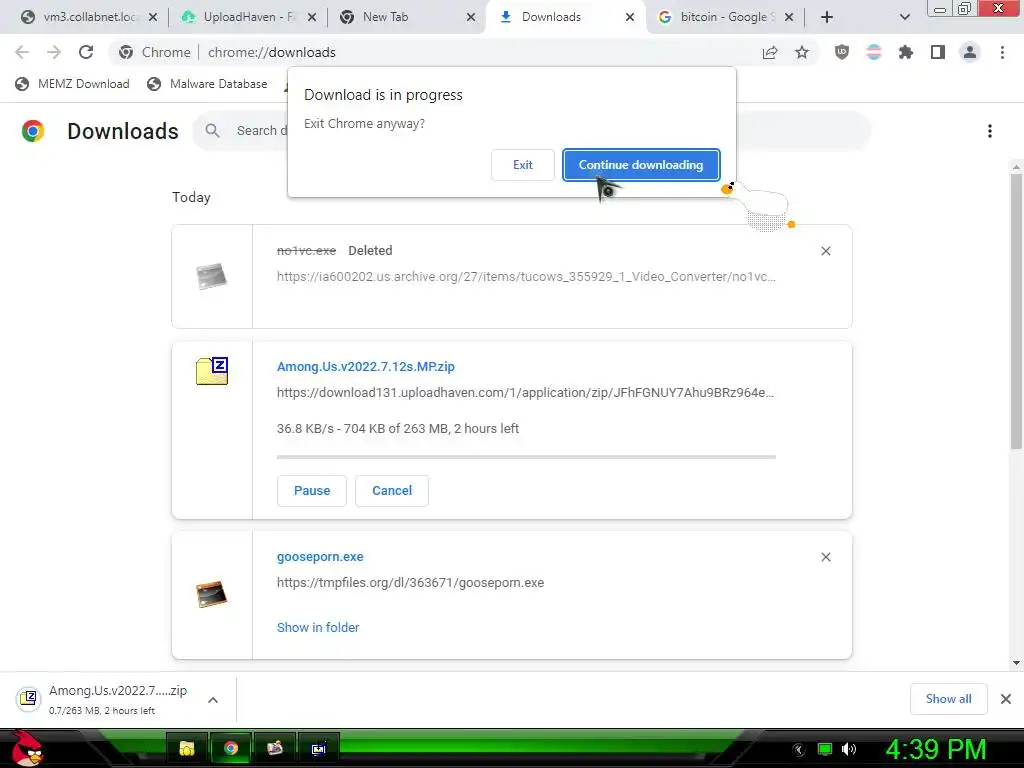The height and width of the screenshot is (768, 1024).
Task: Open third taskbar app icon
Action: [274, 748]
